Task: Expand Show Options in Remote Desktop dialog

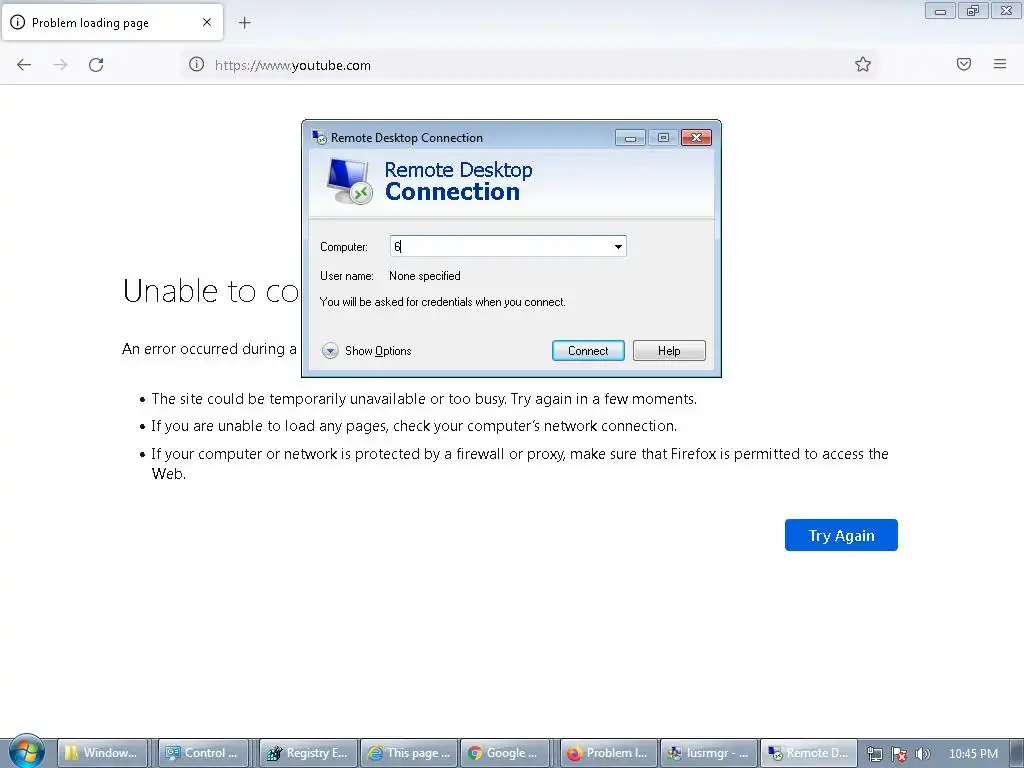Action: pos(366,351)
